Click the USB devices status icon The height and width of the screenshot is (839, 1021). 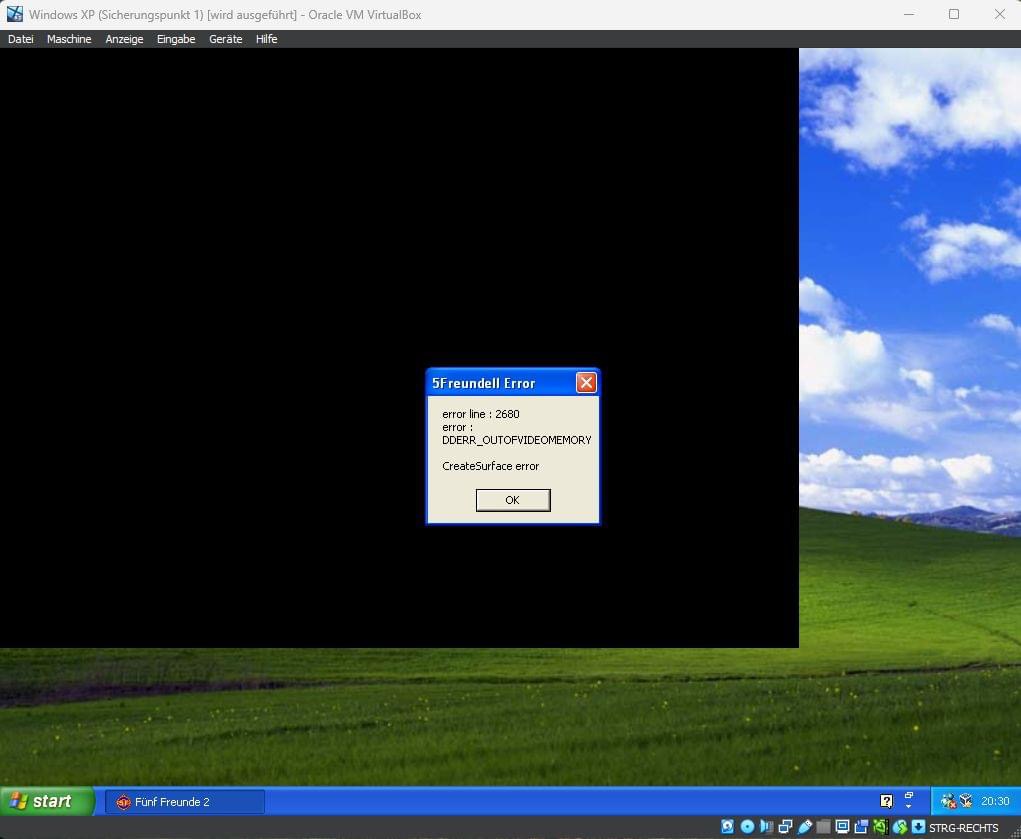tap(805, 827)
